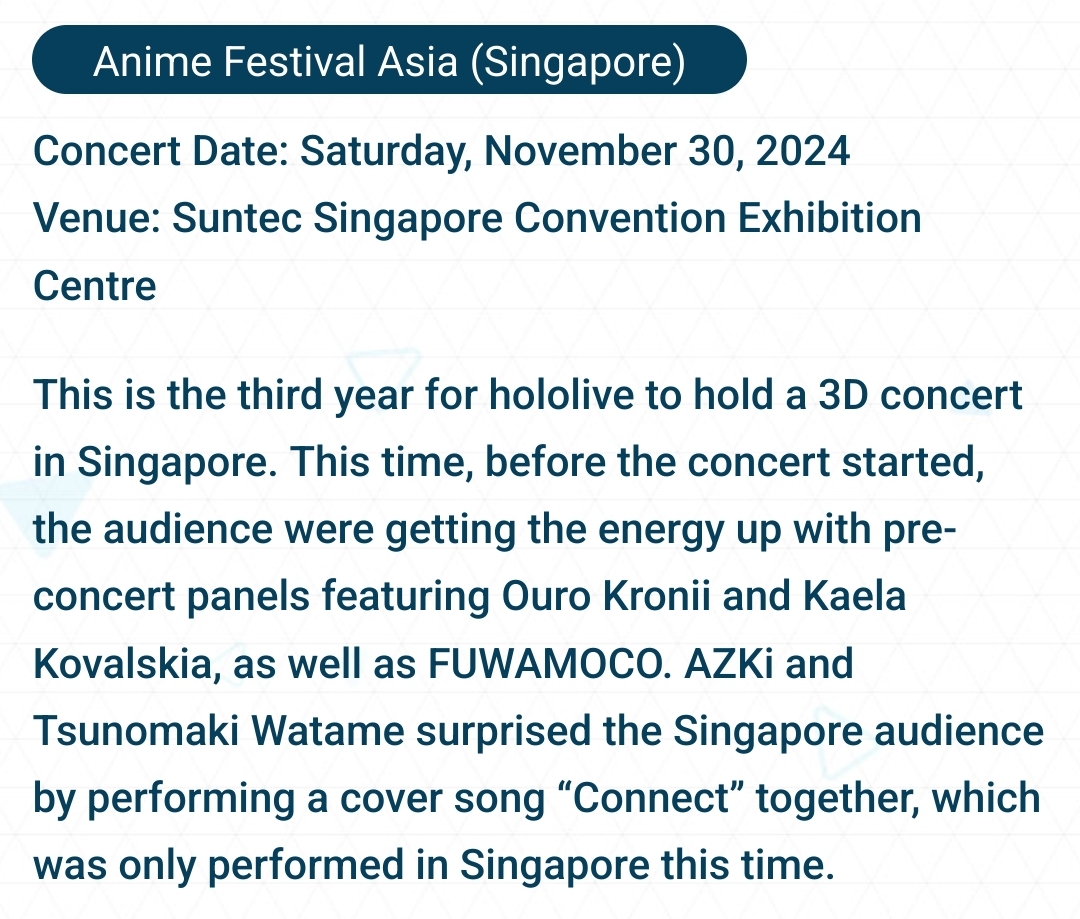Click the name AZKi
The image size is (1080, 919).
729,663
